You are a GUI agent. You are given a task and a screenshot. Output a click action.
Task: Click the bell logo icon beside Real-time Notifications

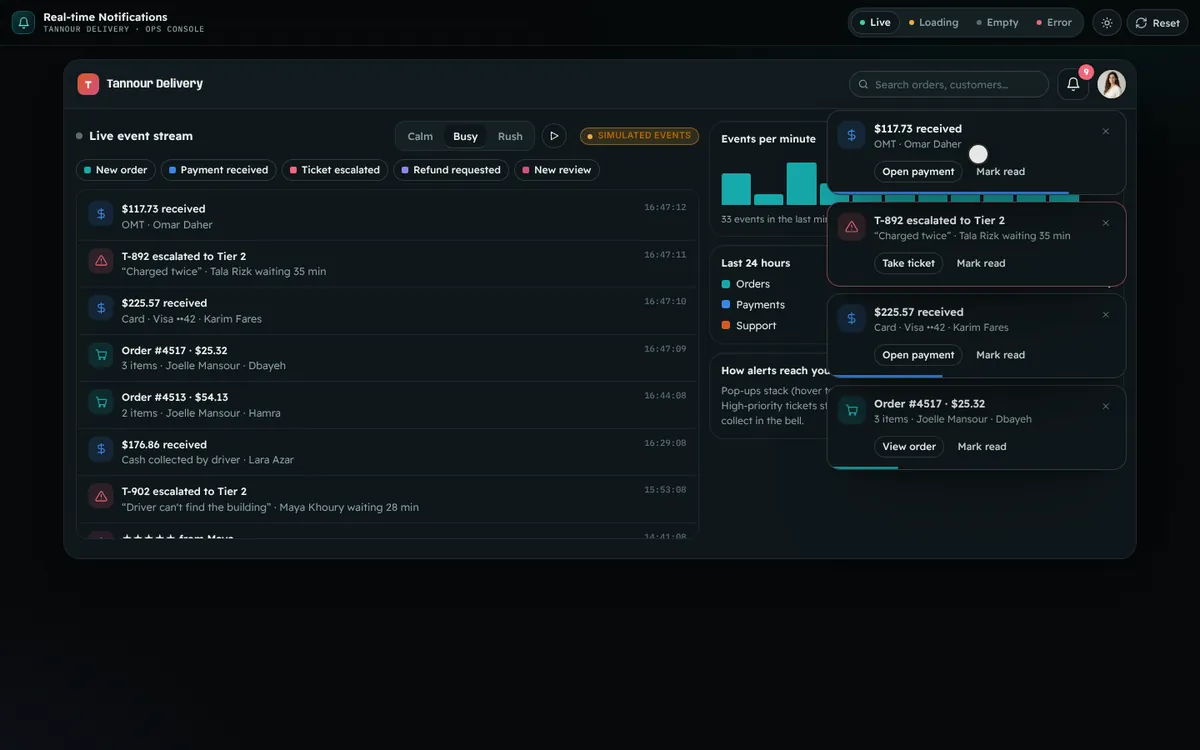coord(23,22)
